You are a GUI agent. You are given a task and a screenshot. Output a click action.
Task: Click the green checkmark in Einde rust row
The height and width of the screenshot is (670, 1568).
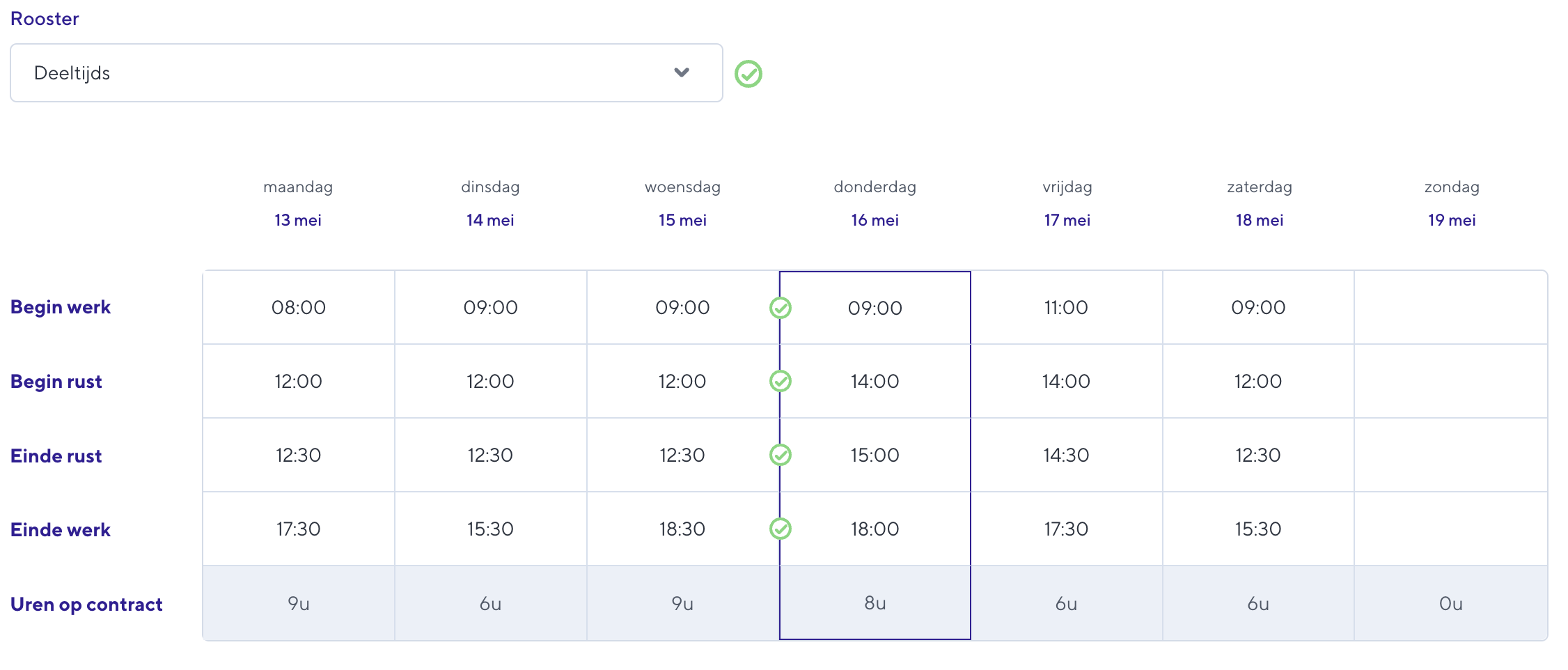point(781,455)
